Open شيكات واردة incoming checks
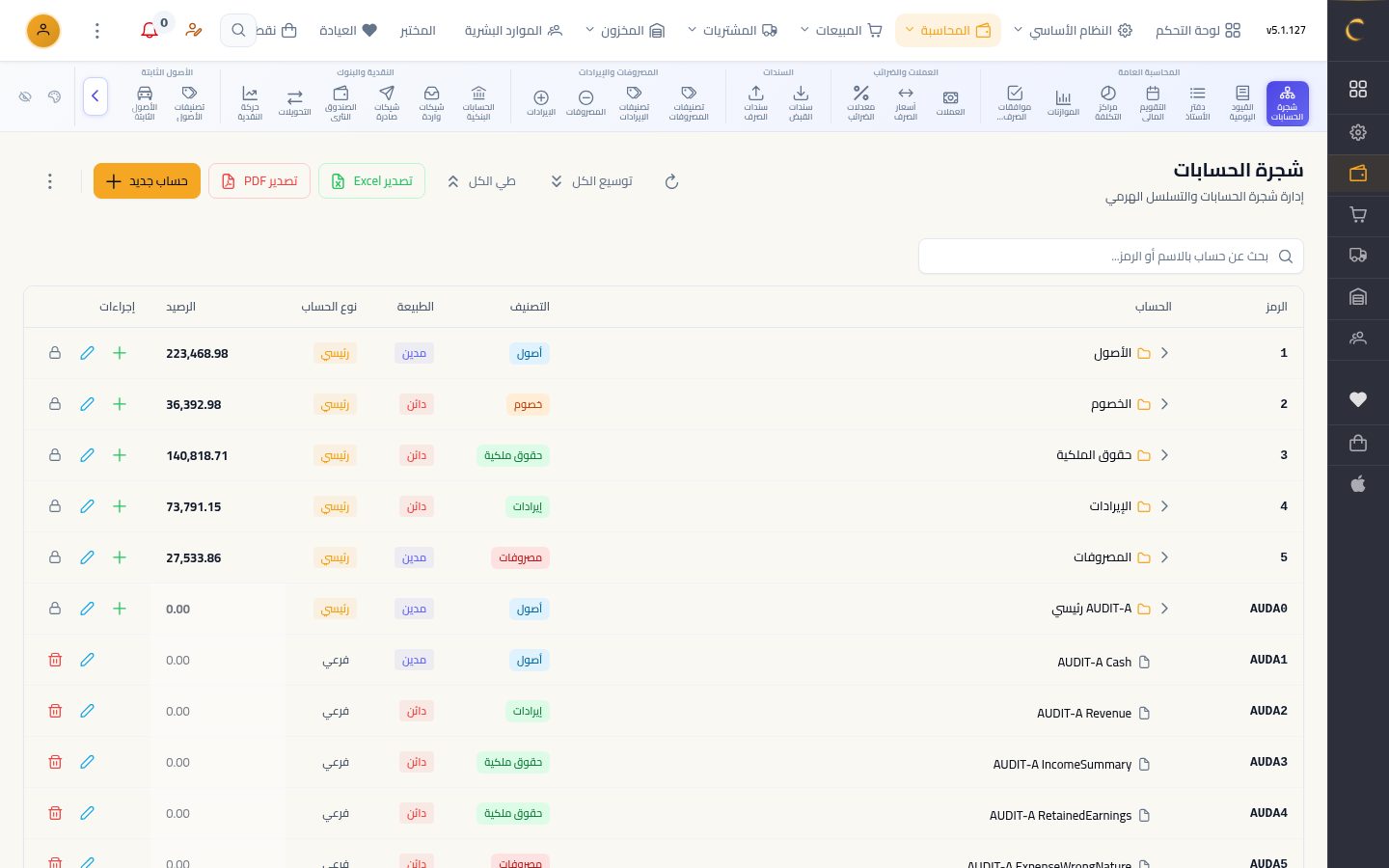Screen dimensions: 1389x868 pyautogui.click(x=431, y=103)
